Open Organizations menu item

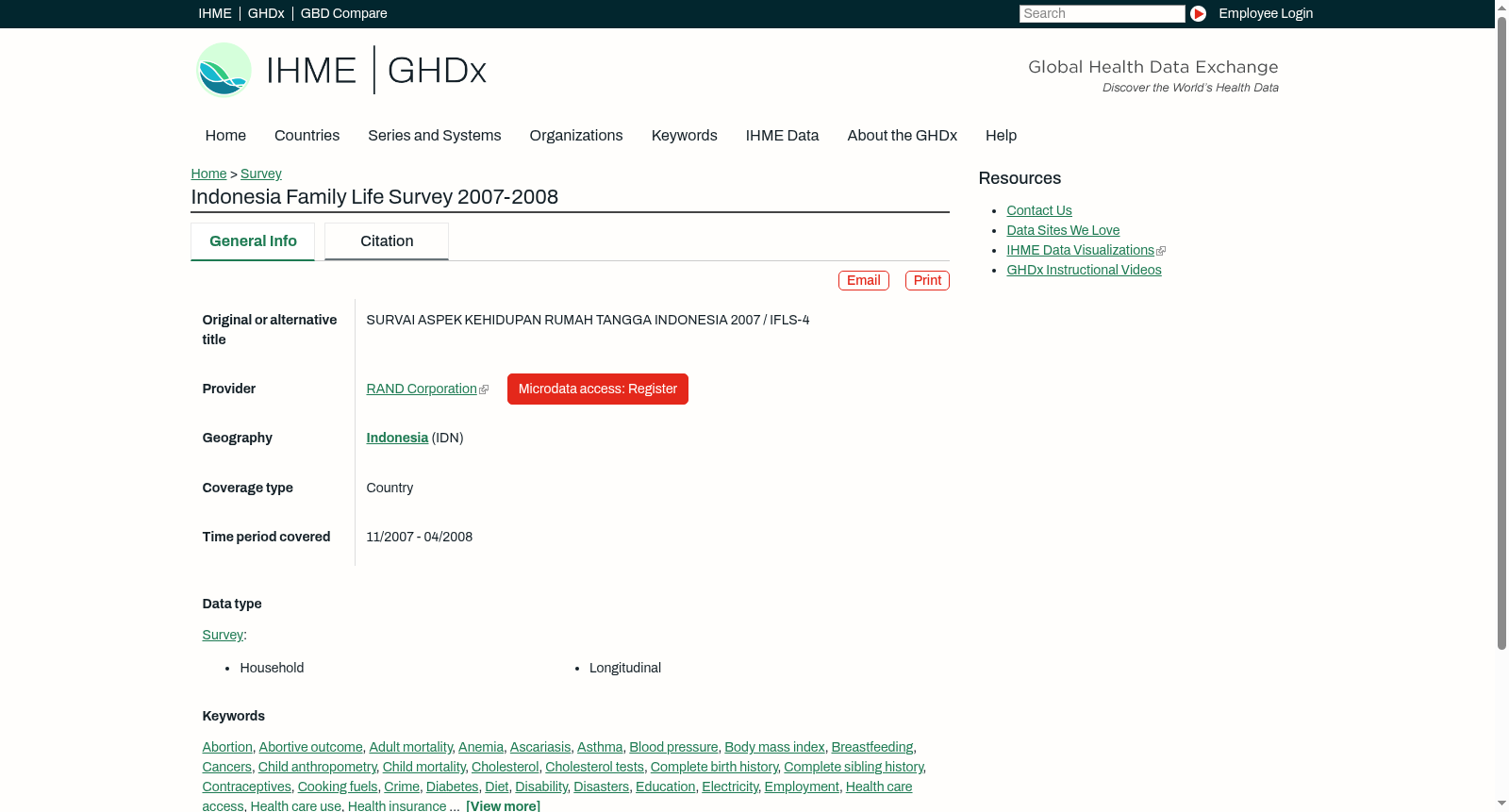click(576, 135)
